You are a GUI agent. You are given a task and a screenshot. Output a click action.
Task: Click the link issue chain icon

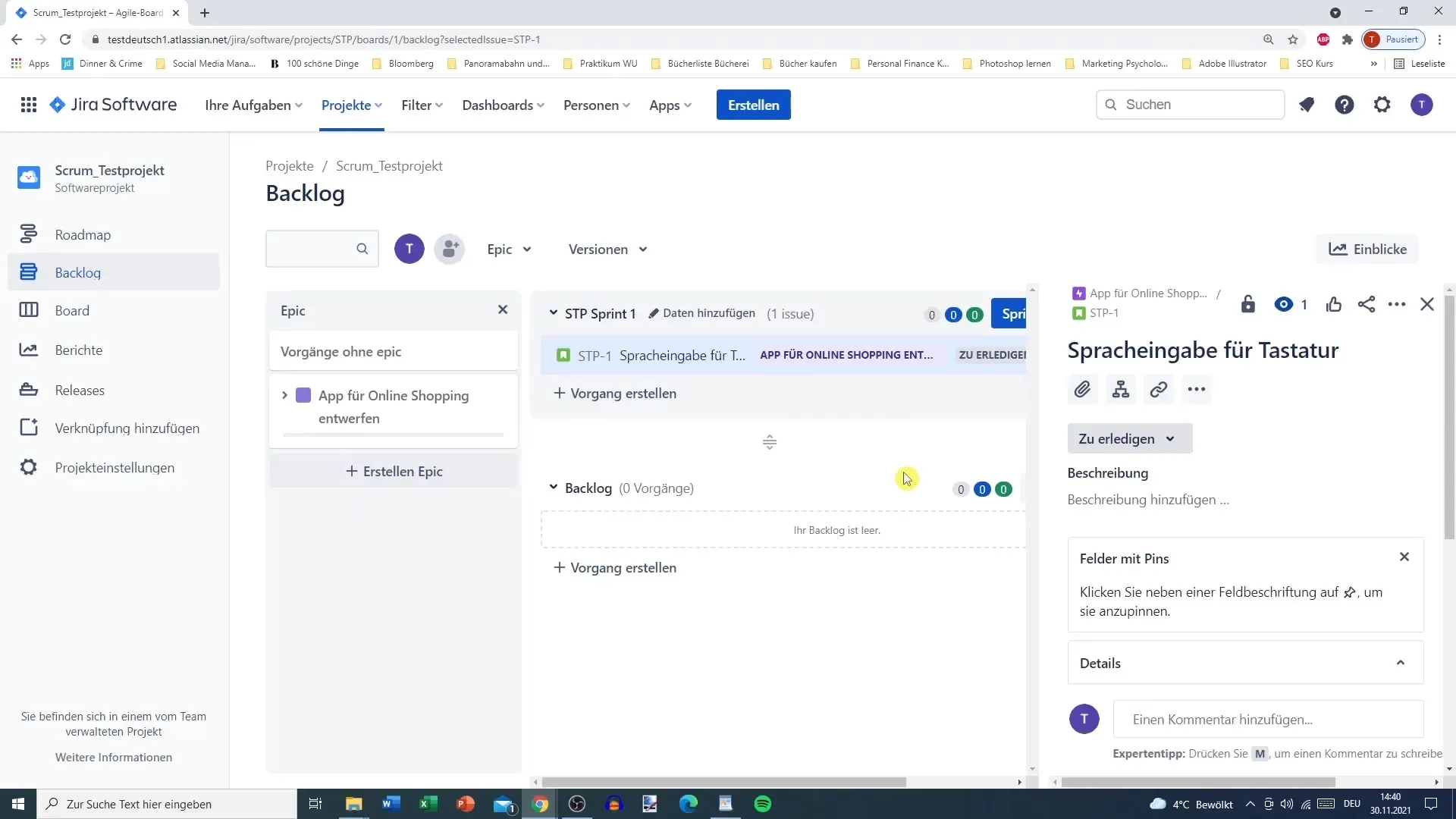[x=1159, y=390]
